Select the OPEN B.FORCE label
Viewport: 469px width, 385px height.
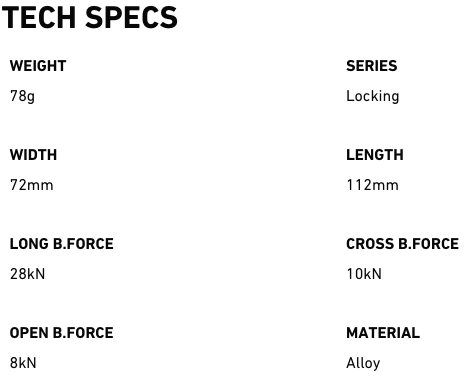[x=62, y=333]
